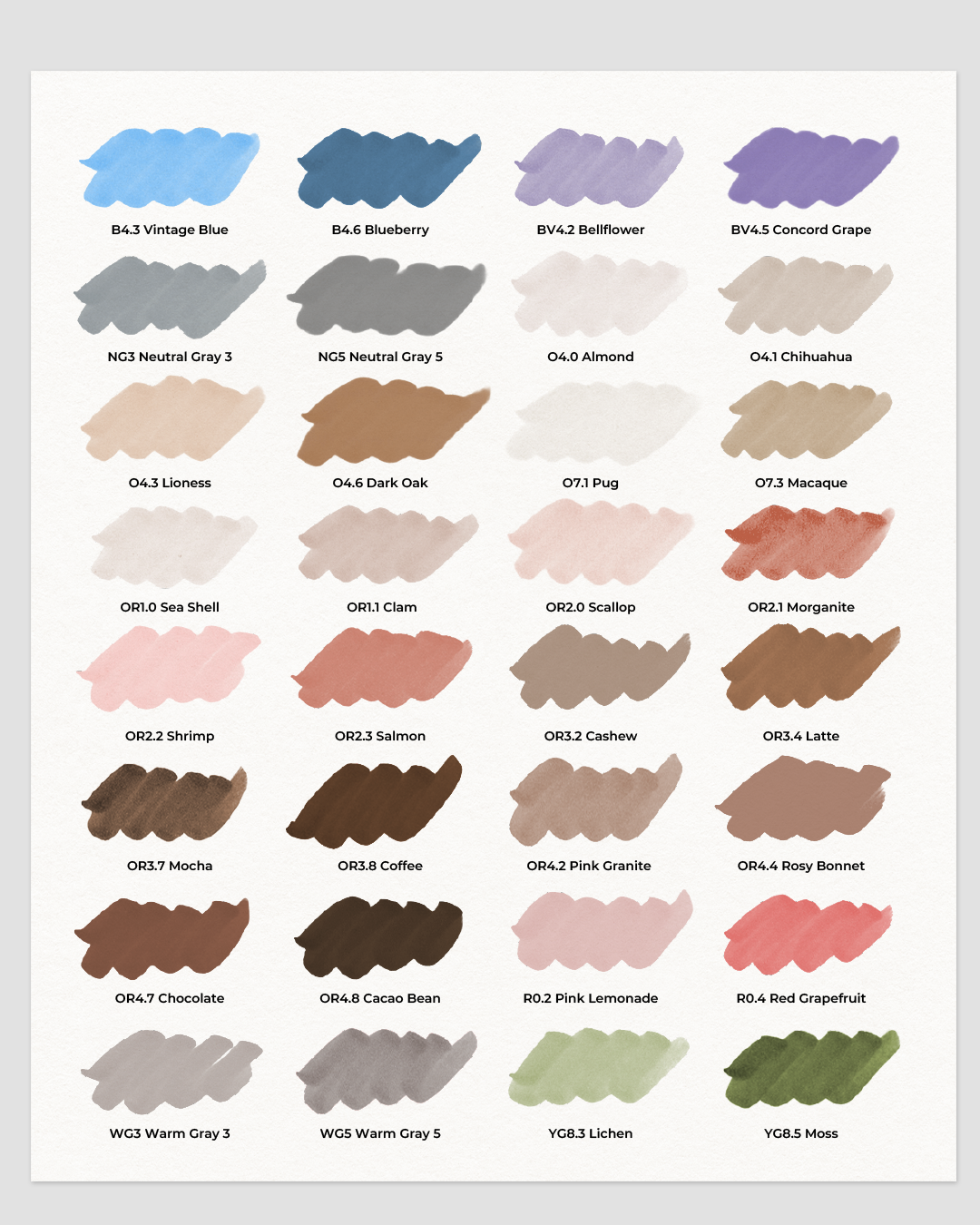
Task: Select the OR2.3 Salmon swatch
Action: pos(381,668)
